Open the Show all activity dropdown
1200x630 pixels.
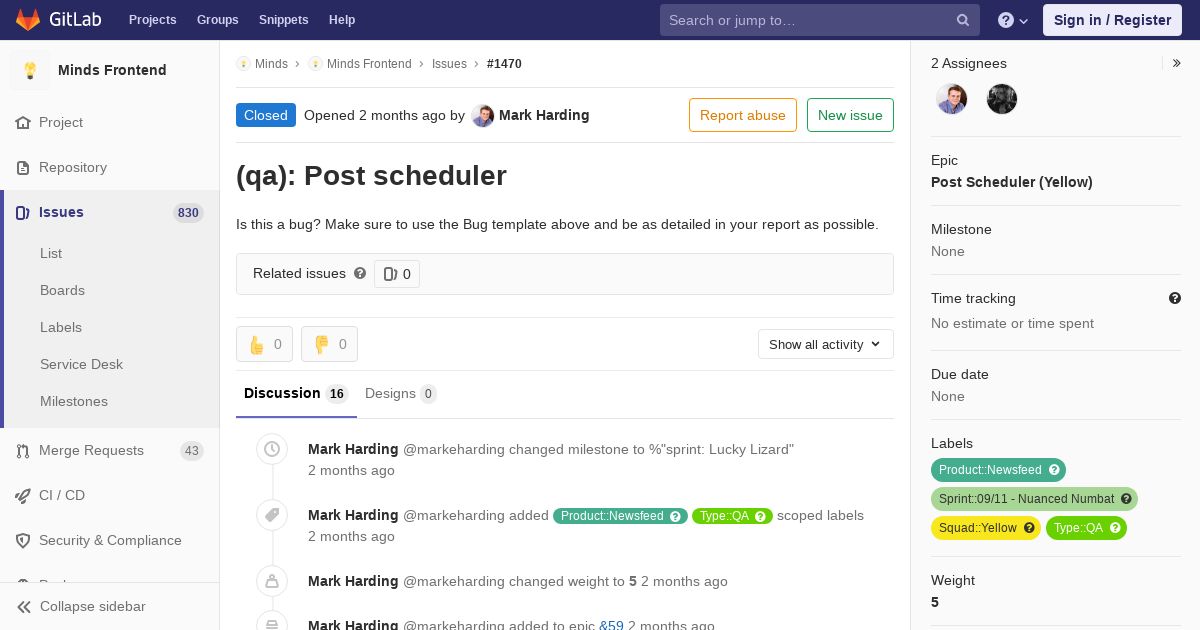pyautogui.click(x=826, y=344)
